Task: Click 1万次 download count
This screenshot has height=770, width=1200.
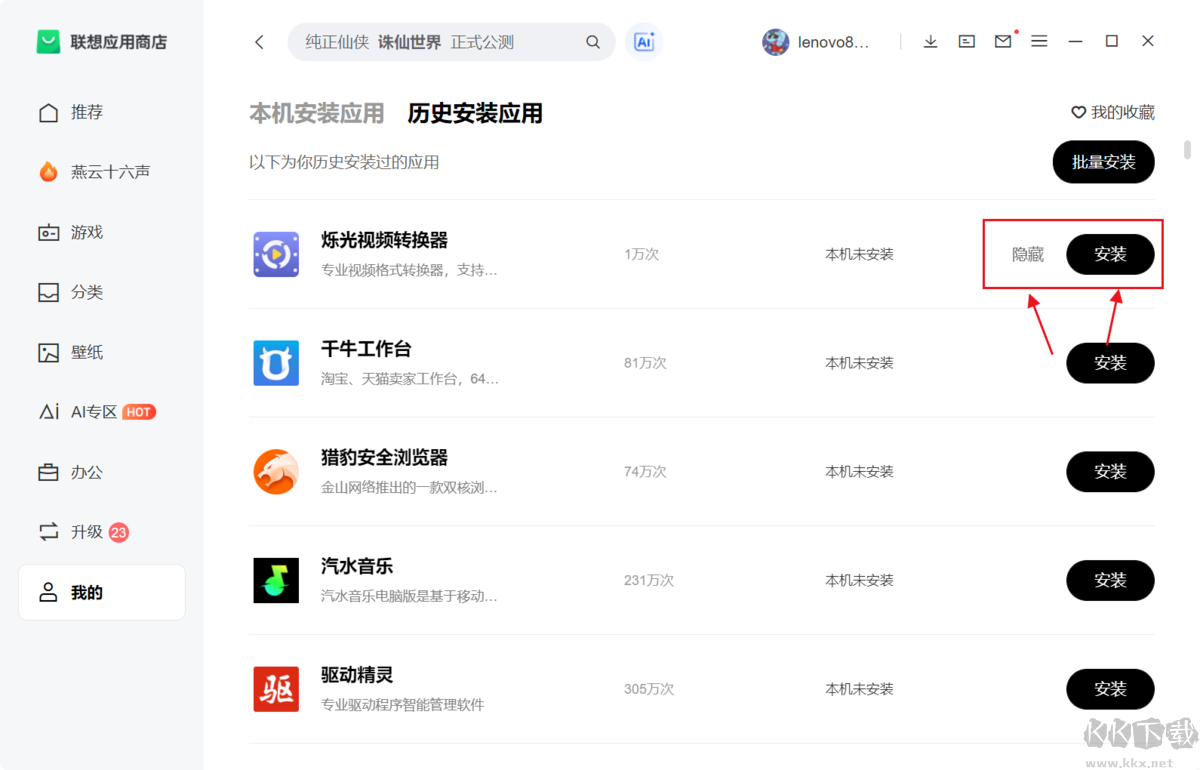Action: [641, 254]
